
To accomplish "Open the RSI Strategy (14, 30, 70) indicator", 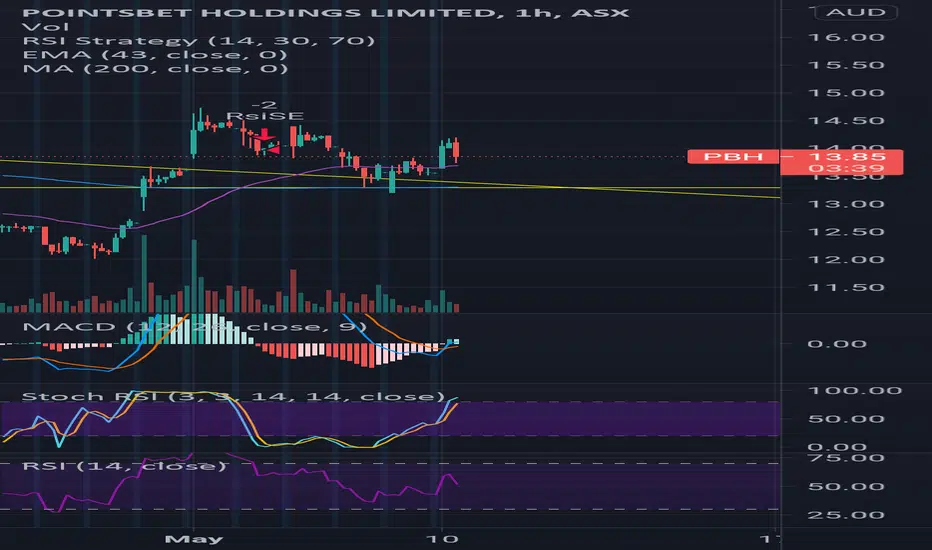I will point(199,40).
